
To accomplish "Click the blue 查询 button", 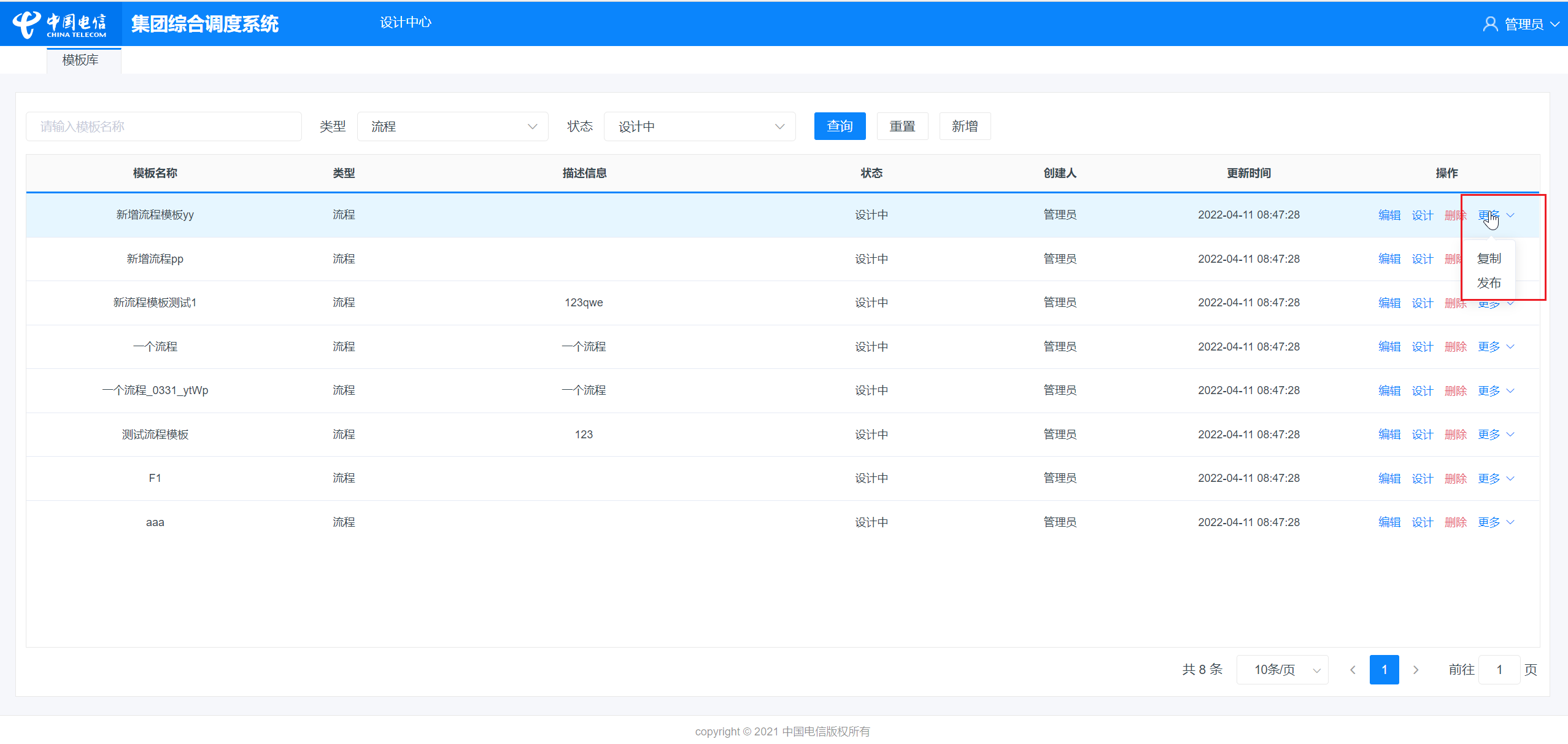I will 840,126.
